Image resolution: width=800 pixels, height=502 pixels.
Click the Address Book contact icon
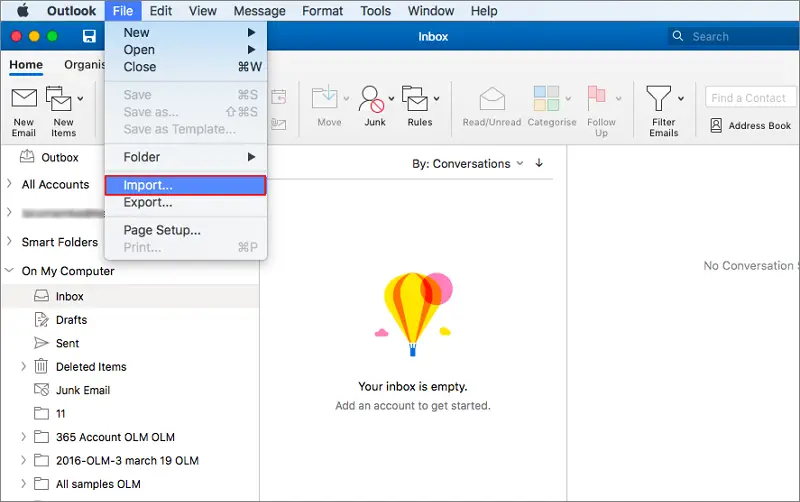coord(716,126)
